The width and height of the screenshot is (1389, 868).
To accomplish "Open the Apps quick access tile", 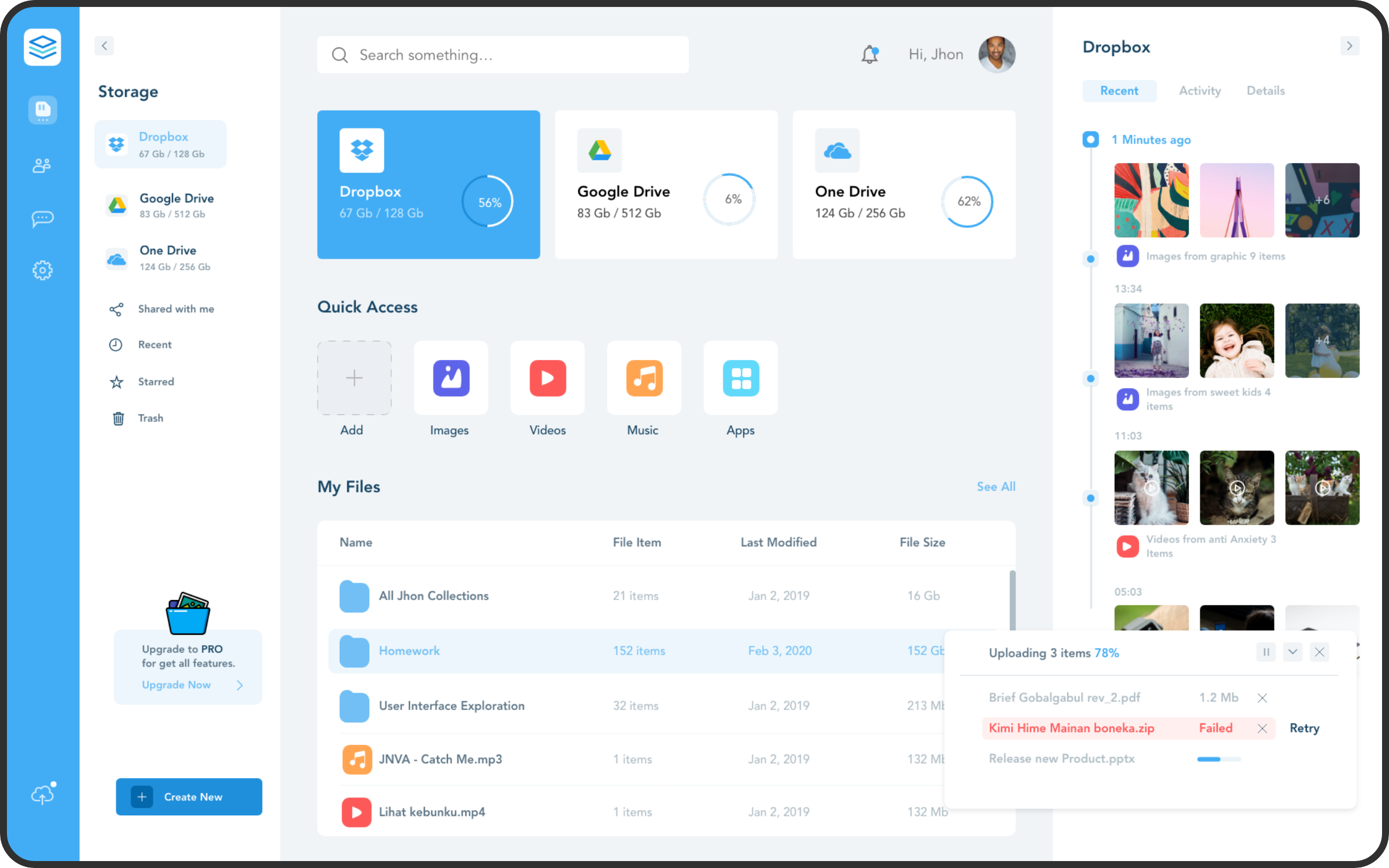I will pos(740,378).
